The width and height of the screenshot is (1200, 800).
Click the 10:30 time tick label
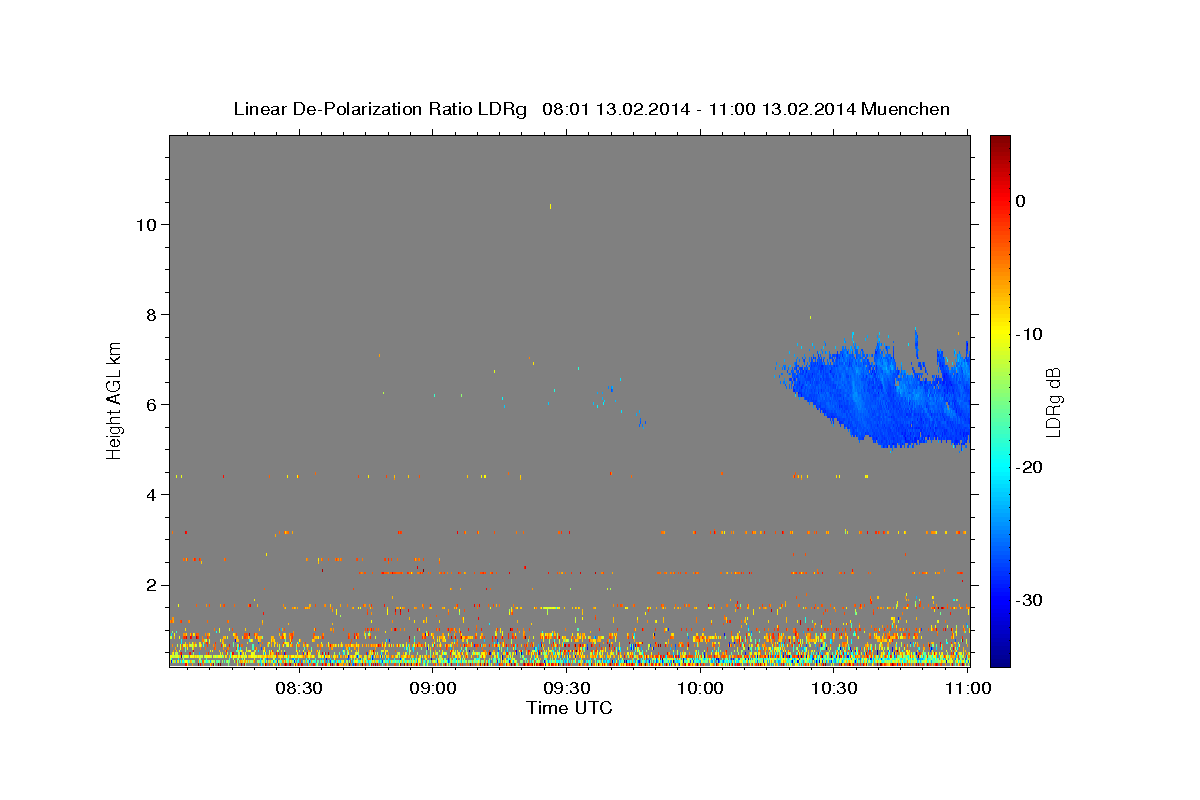[834, 688]
